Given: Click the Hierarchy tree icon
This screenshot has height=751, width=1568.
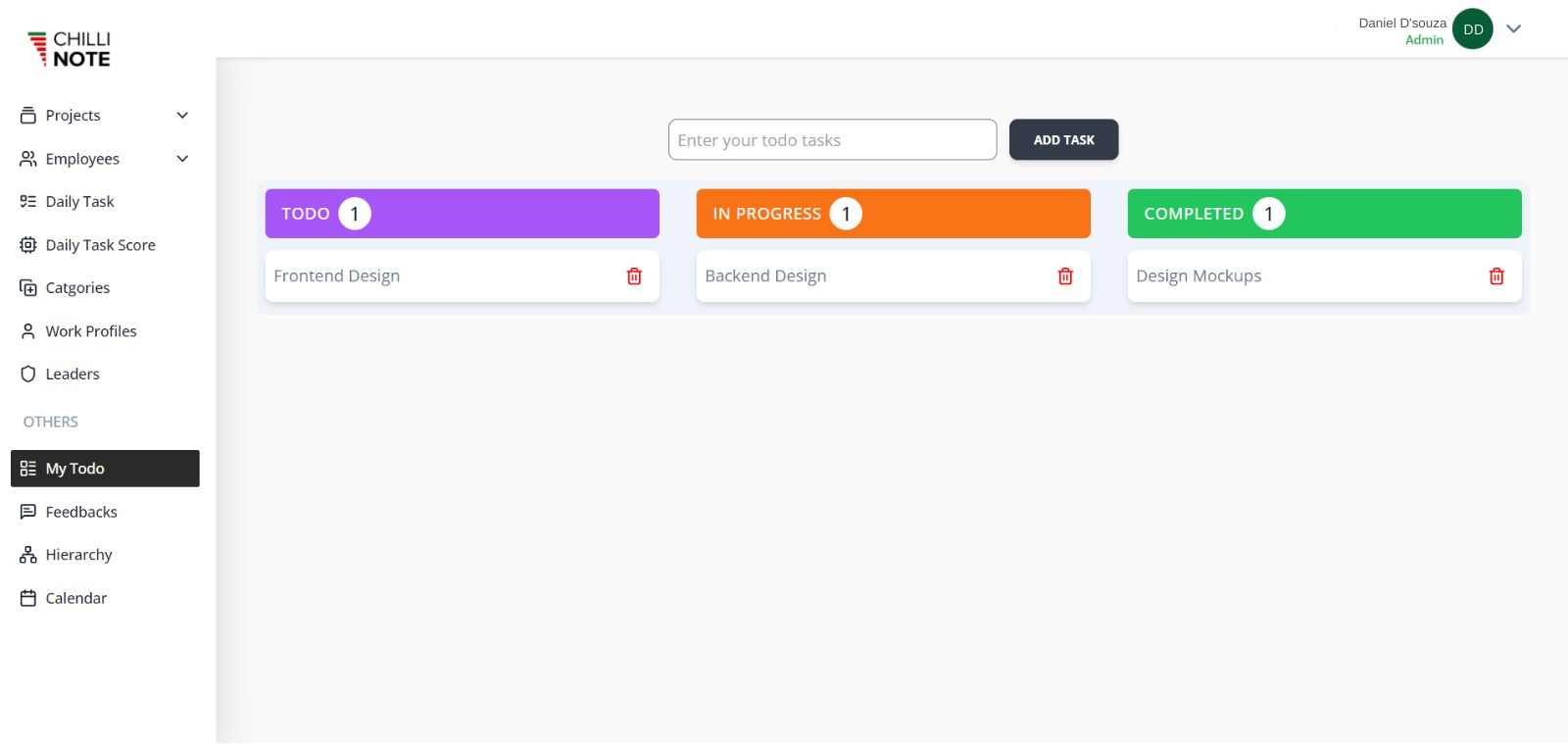Looking at the screenshot, I should [x=28, y=555].
